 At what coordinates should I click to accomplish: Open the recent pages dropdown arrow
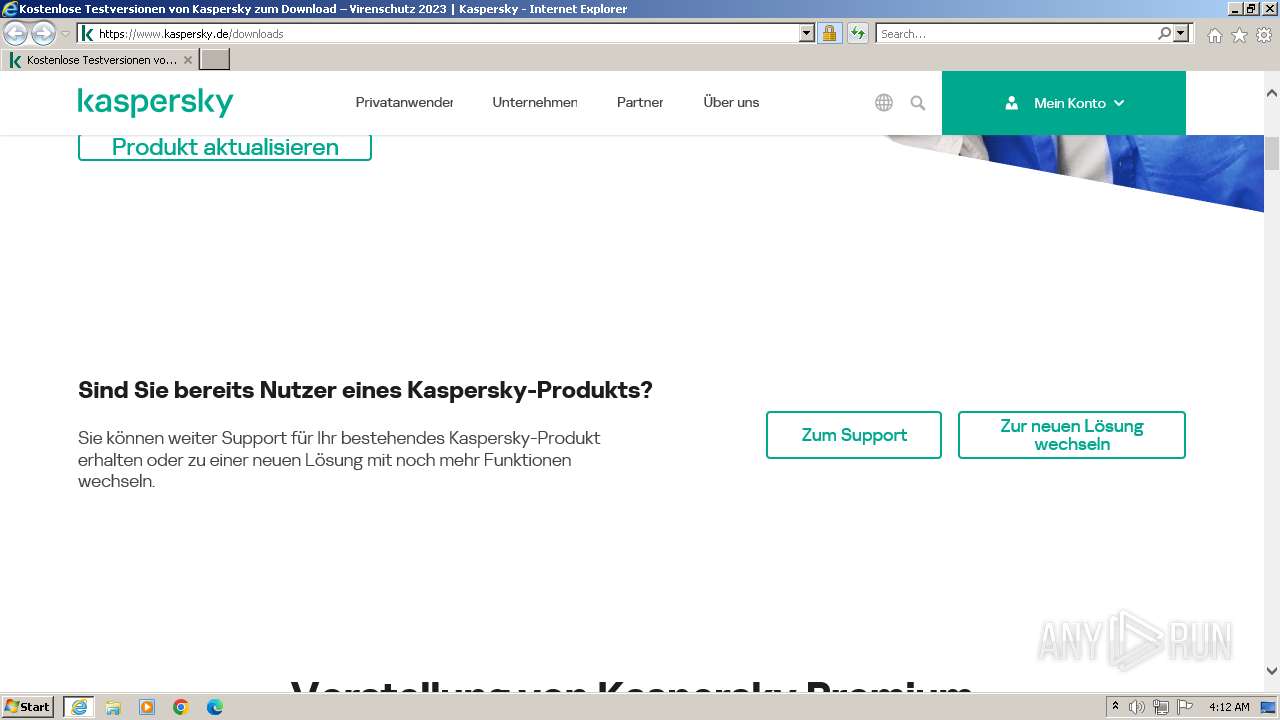point(65,34)
